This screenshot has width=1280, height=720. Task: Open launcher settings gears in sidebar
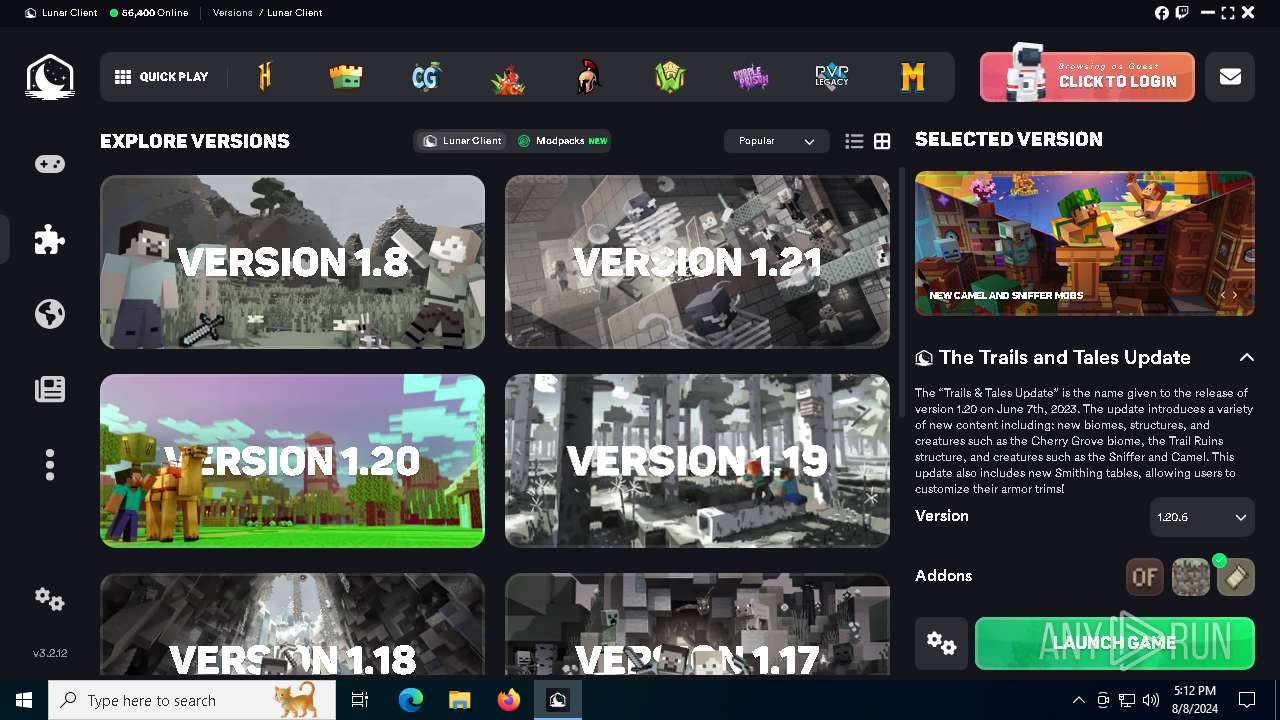click(50, 599)
